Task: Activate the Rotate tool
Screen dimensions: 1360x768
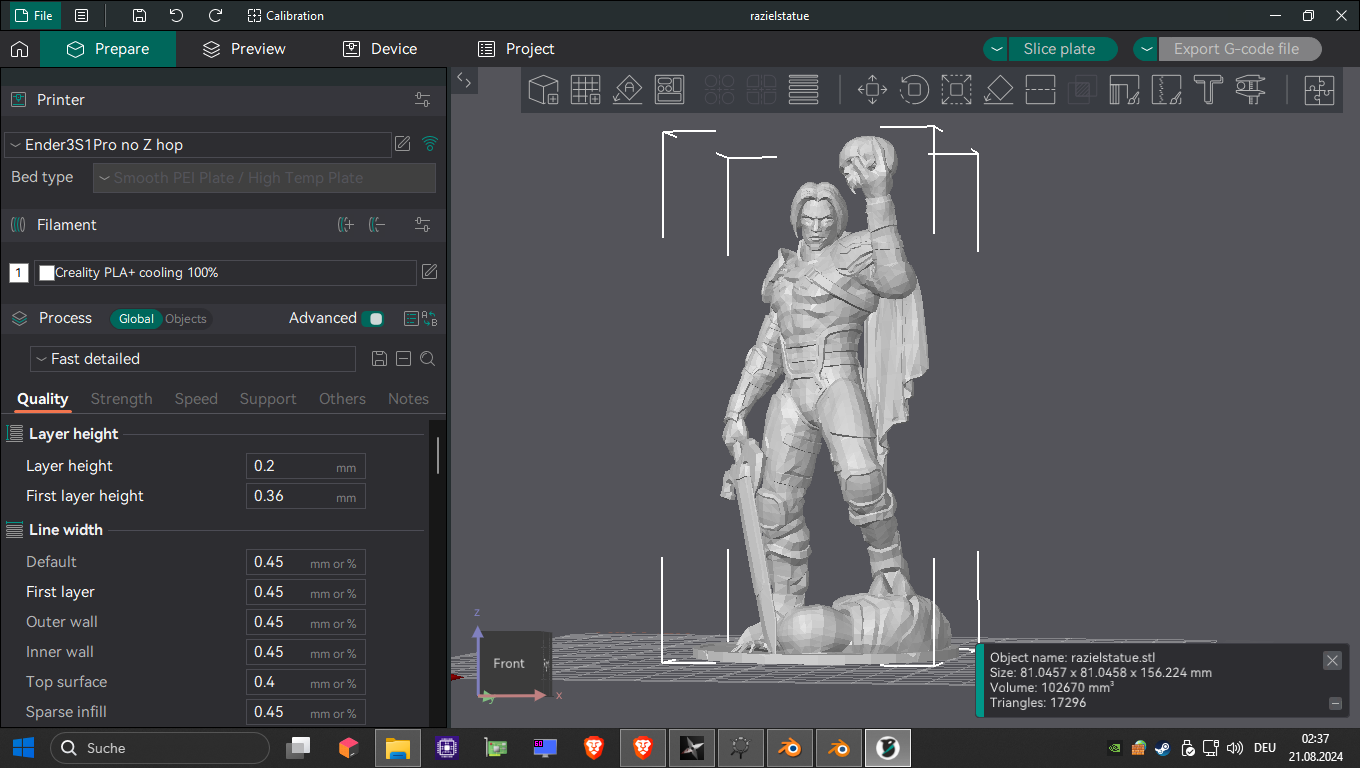Action: click(x=913, y=90)
